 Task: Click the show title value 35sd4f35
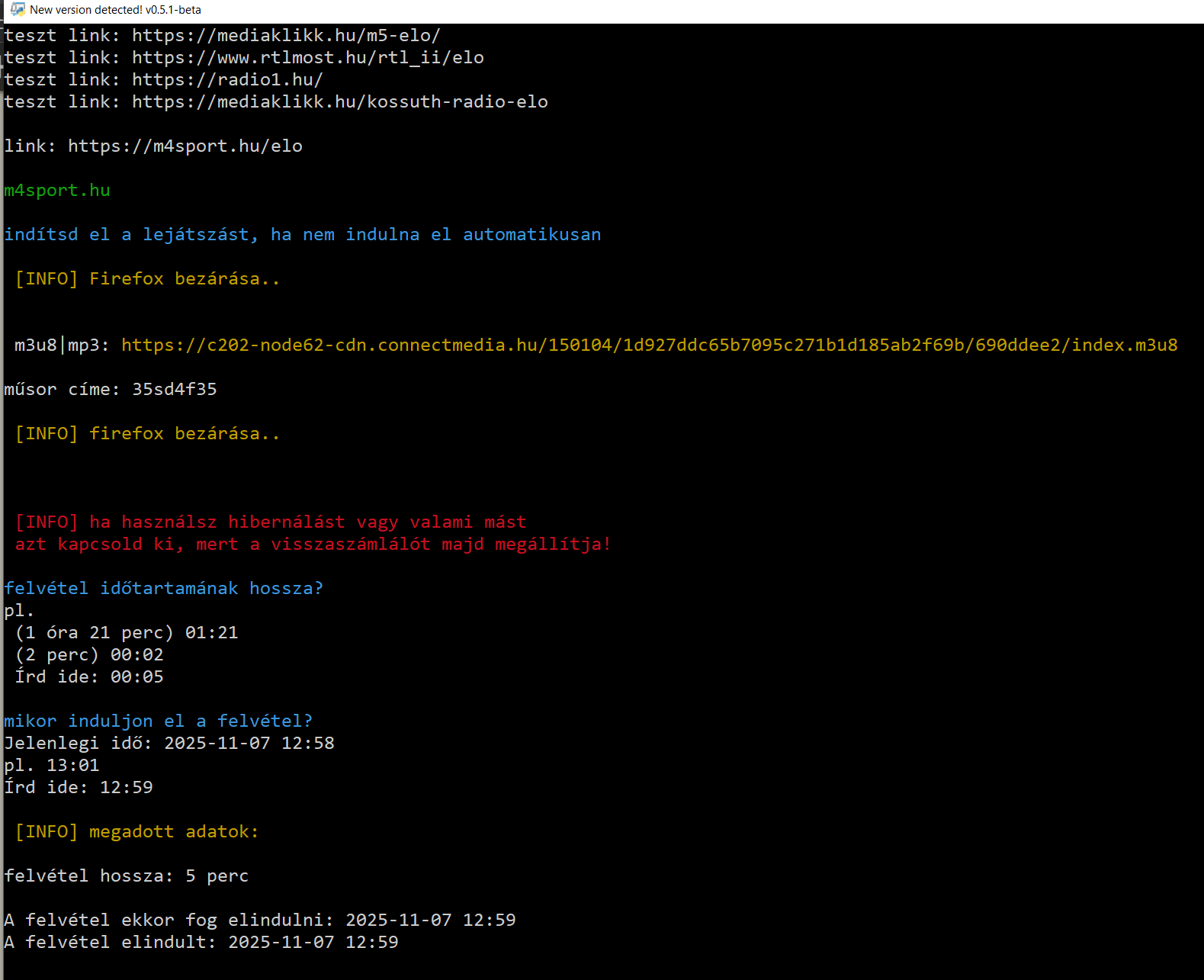tap(175, 390)
